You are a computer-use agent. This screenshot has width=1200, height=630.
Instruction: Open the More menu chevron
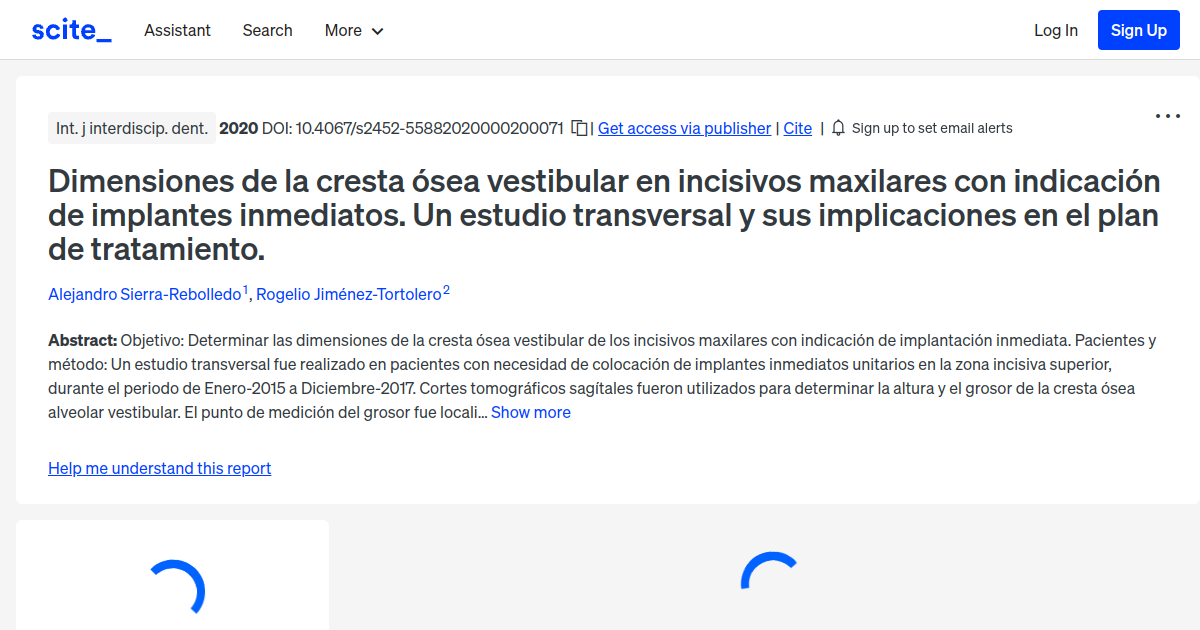pos(379,31)
